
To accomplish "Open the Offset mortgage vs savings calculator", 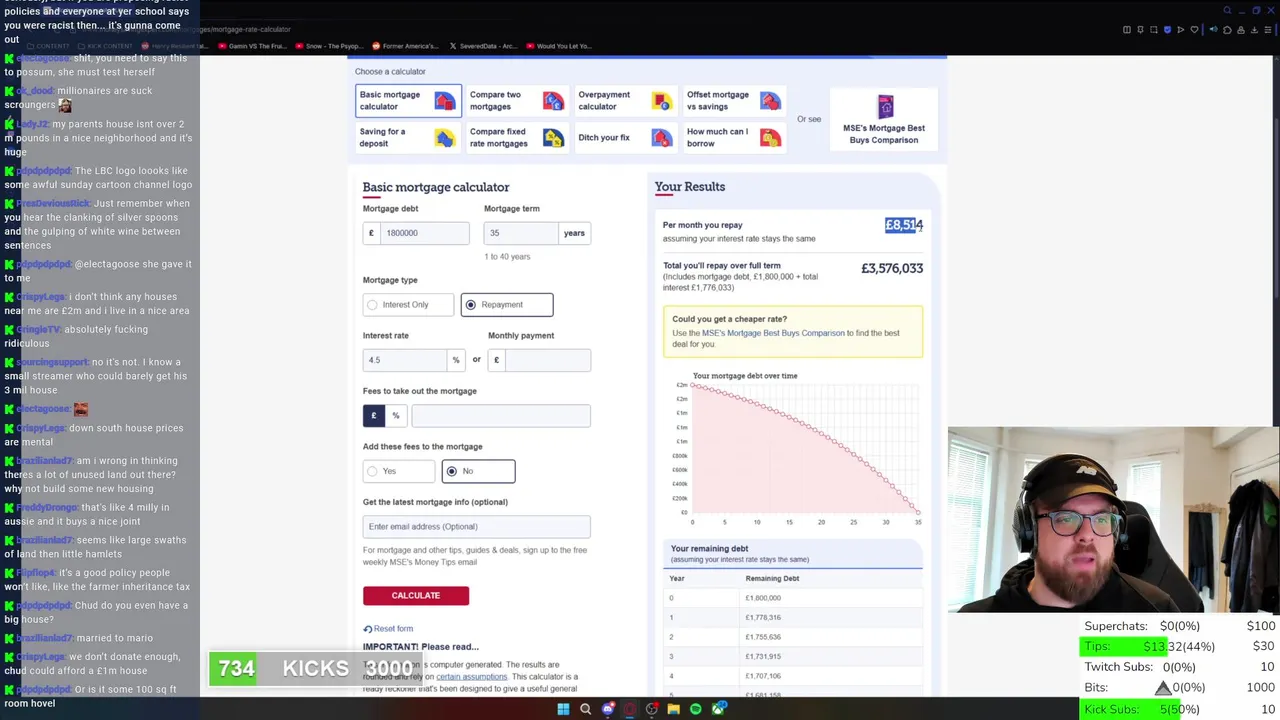I will (x=733, y=101).
